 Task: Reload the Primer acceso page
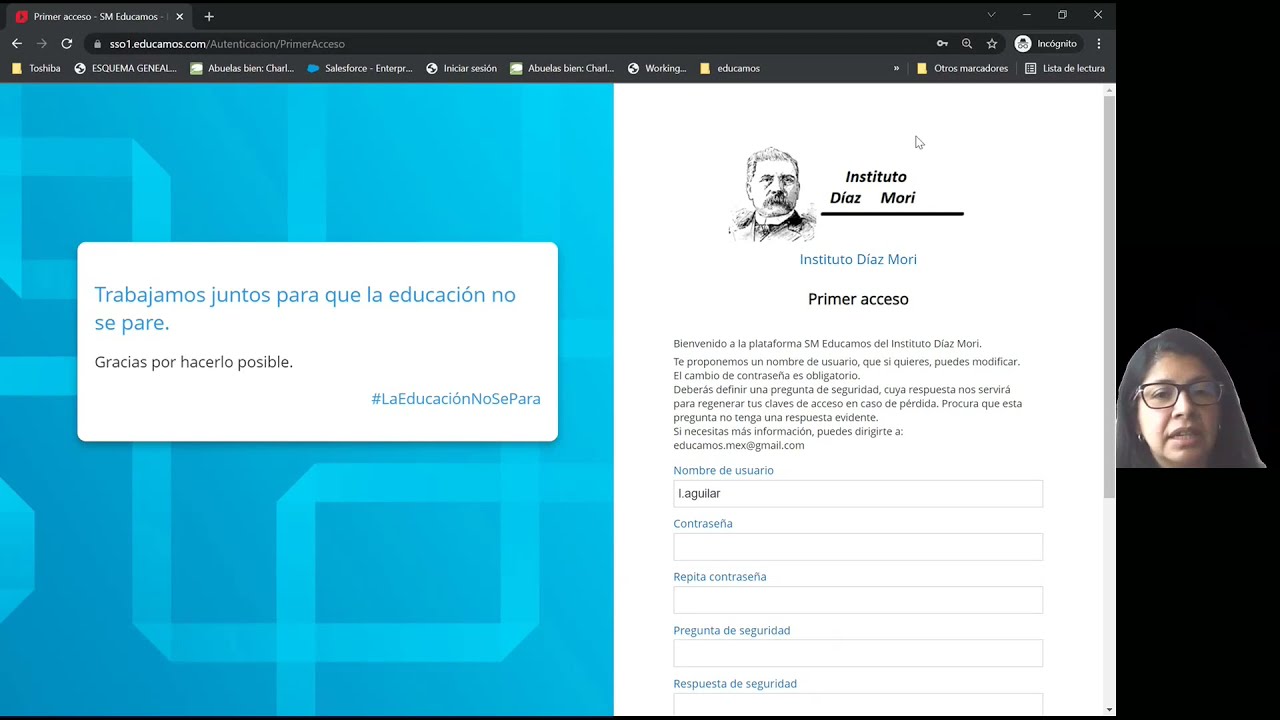(x=67, y=44)
